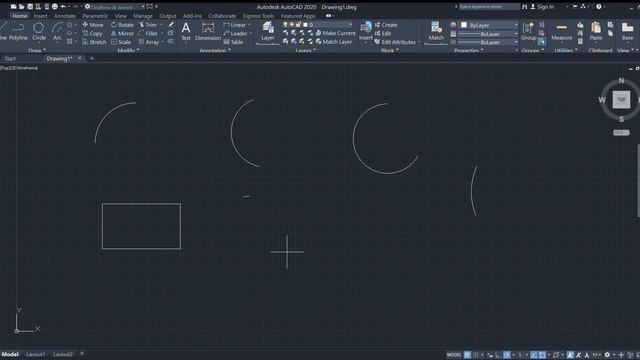
Task: Open the View ribbon tab
Action: 120,16
